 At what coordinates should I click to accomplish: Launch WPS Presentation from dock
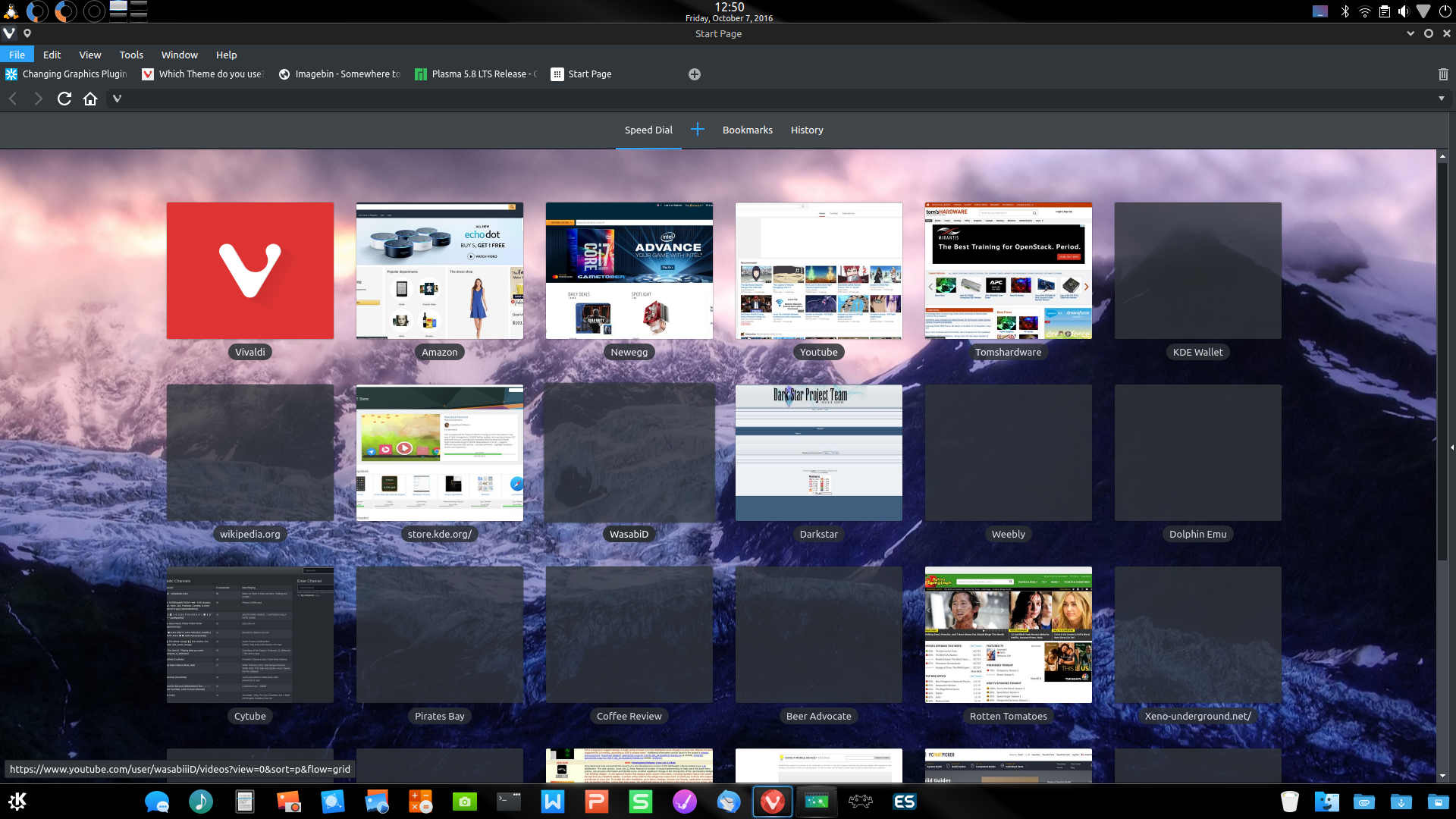pos(597,802)
